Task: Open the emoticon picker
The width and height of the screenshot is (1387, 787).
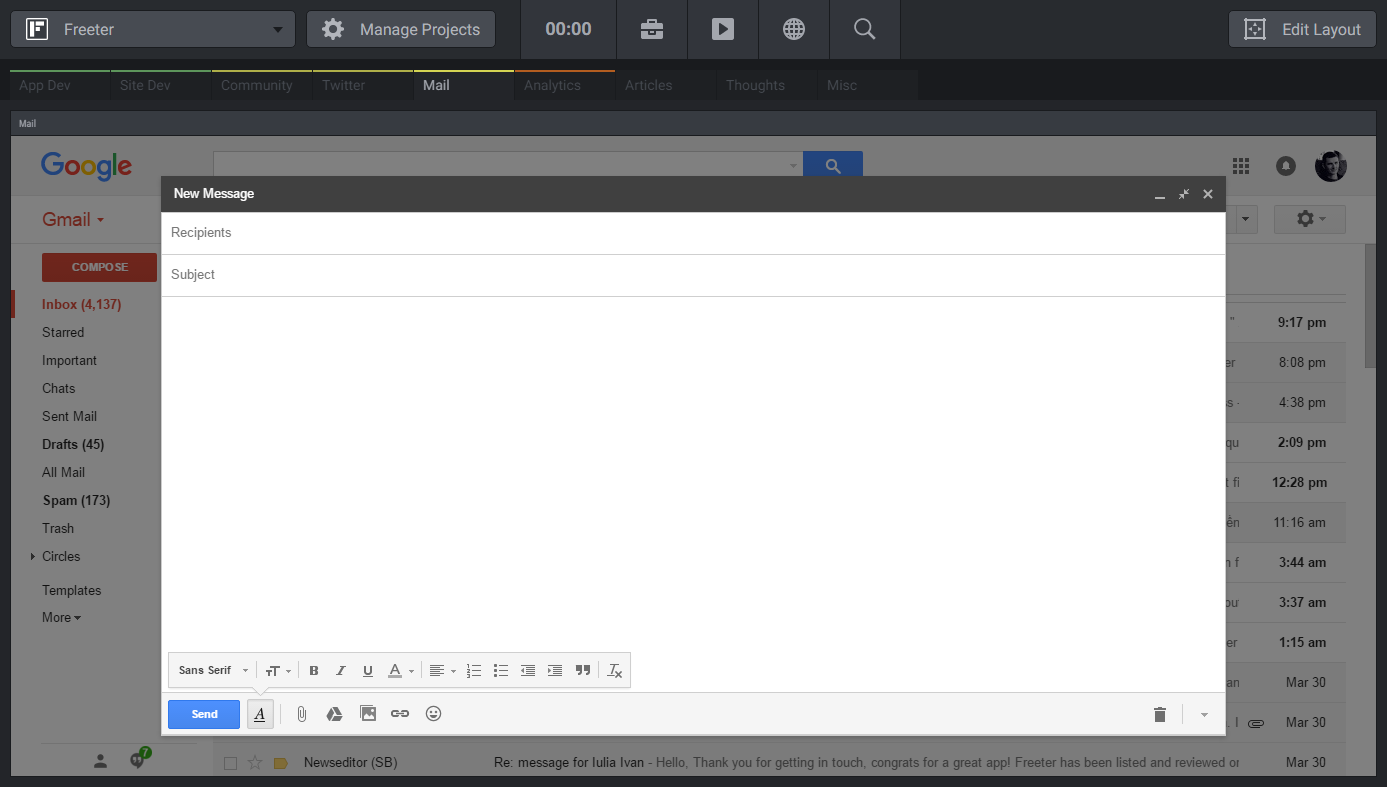Action: [433, 714]
